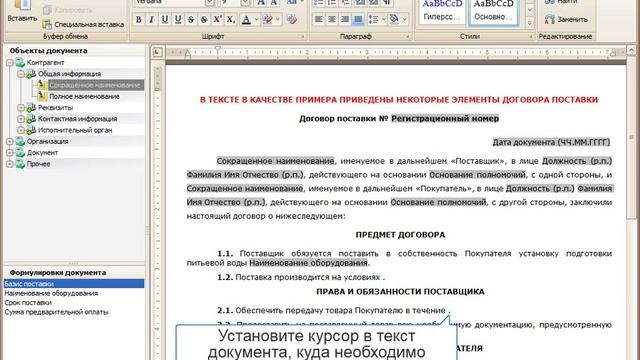Select the Гиперсс... style thumbnail
The image size is (640, 360).
(x=442, y=11)
